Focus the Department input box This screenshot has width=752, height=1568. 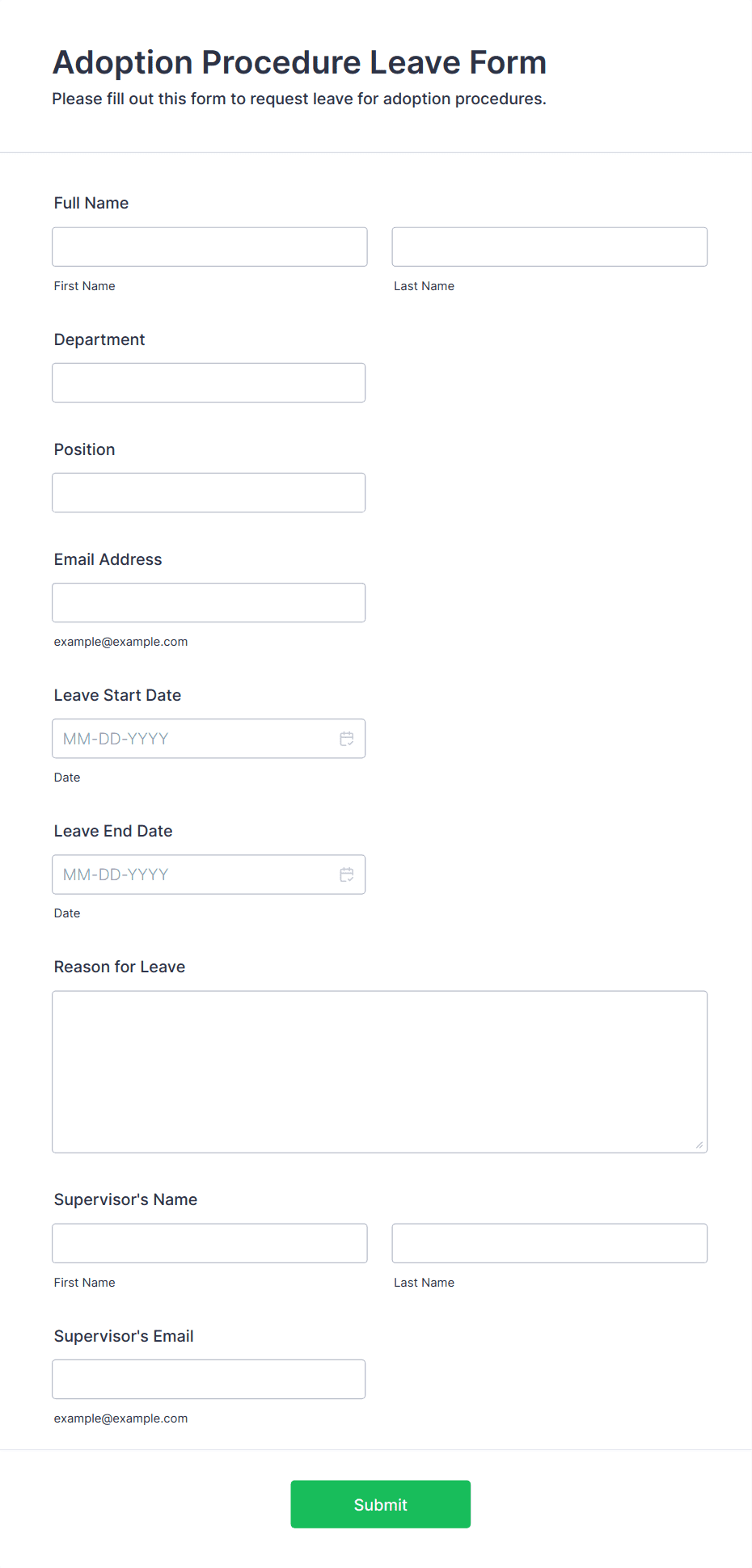pyautogui.click(x=209, y=382)
